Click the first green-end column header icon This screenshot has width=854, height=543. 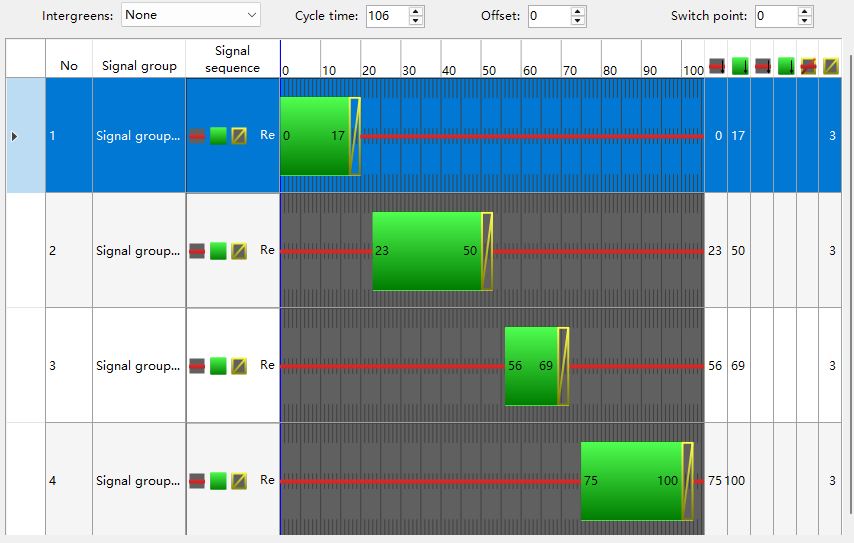click(739, 66)
